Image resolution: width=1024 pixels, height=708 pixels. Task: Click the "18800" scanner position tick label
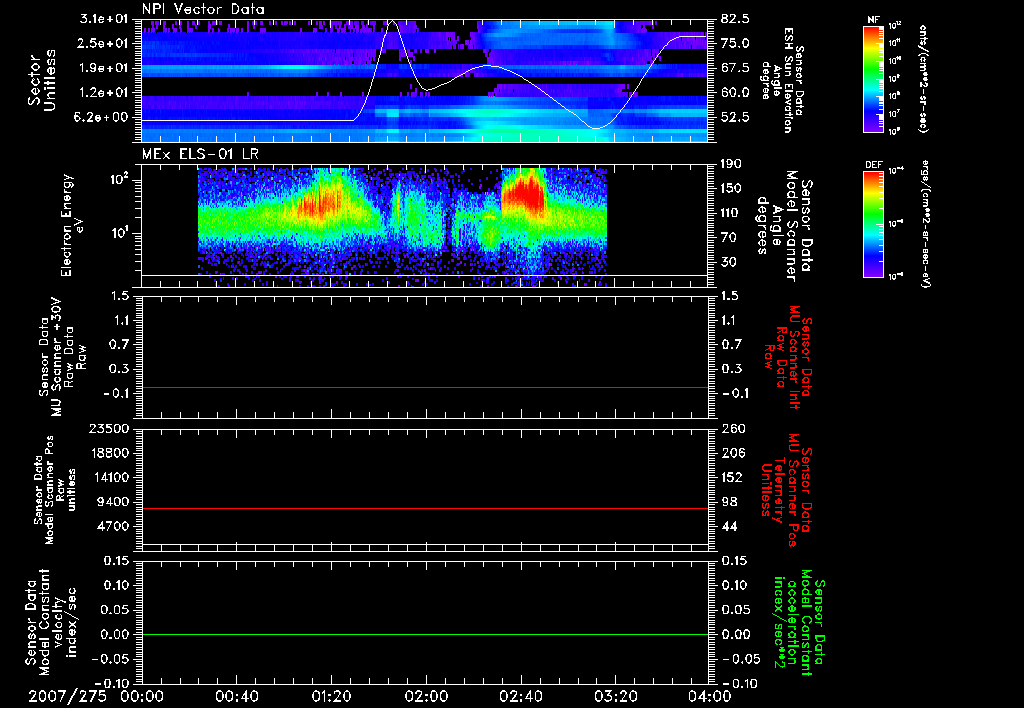[x=109, y=453]
